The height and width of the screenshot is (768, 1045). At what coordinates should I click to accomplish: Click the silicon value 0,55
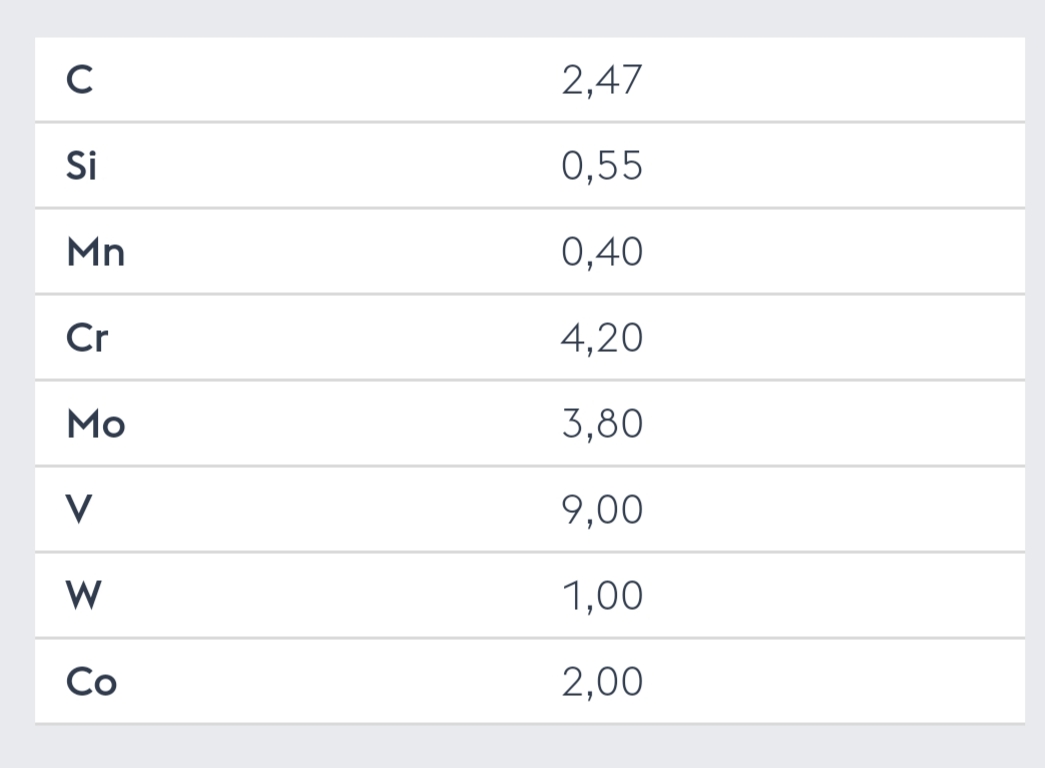coord(602,166)
